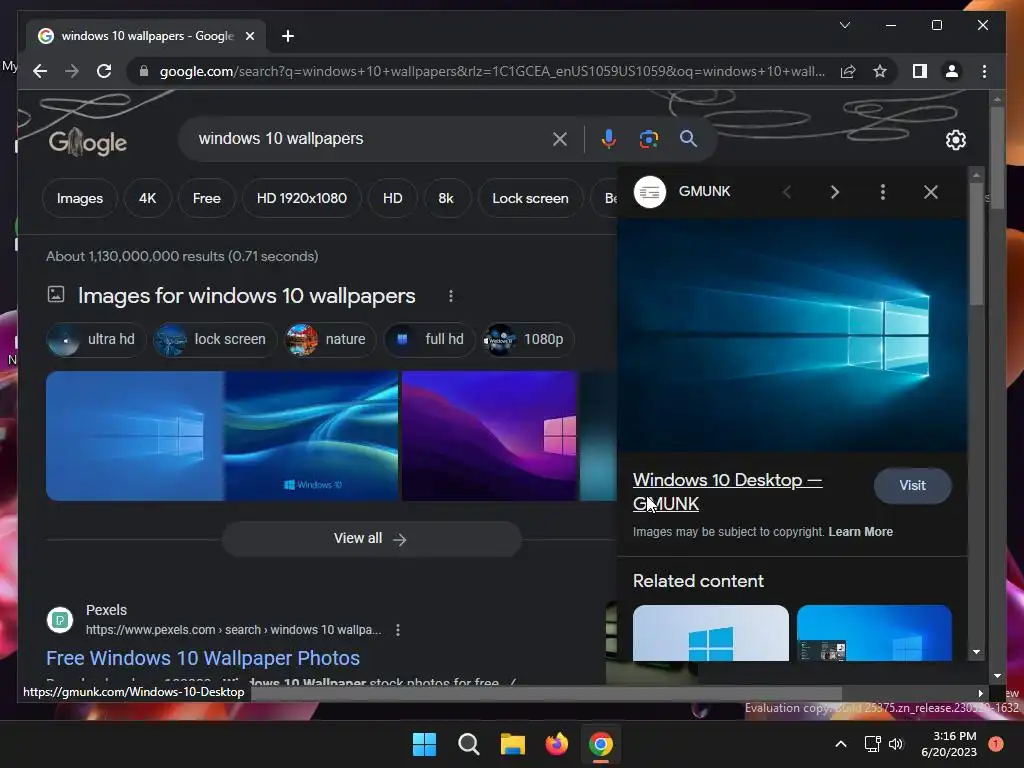Focus the Google search input field
Viewport: 1024px width, 768px height.
372,138
